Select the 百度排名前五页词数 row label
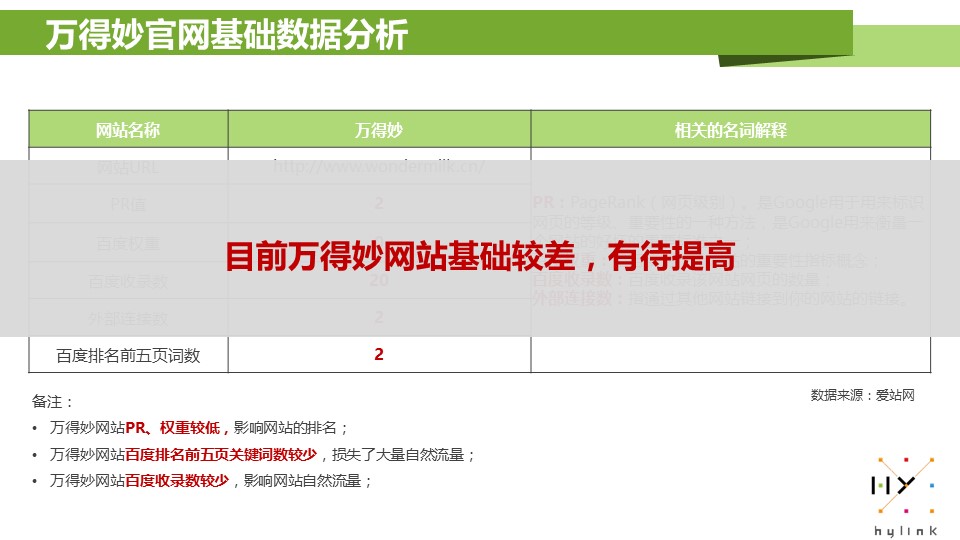Image resolution: width=960 pixels, height=540 pixels. [128, 355]
